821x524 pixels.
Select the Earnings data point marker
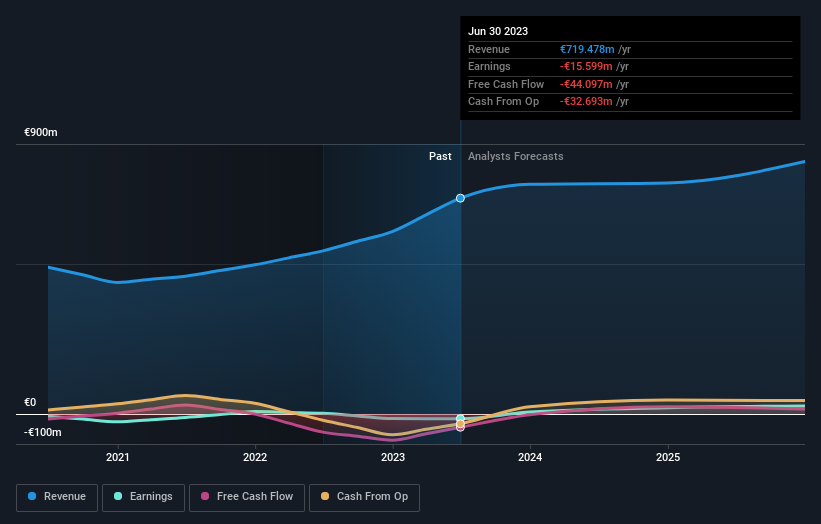coord(460,418)
